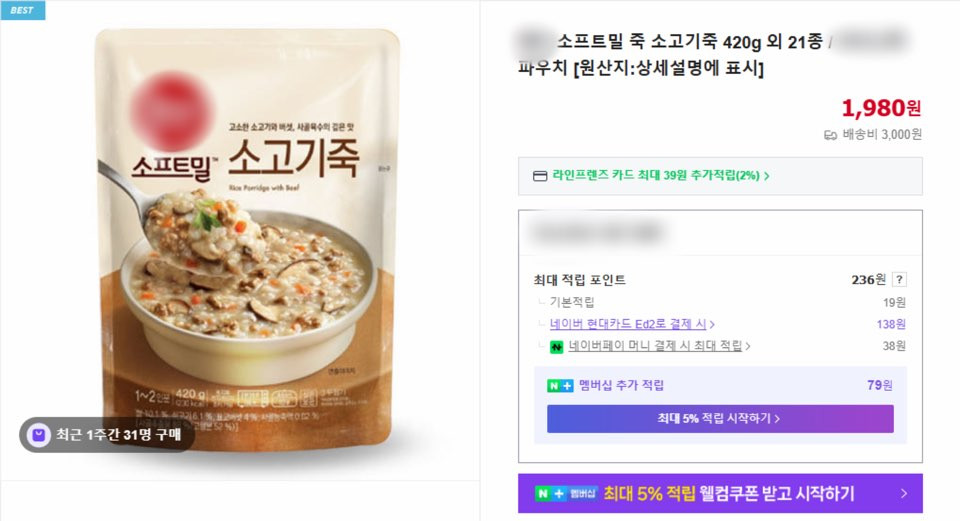Click the 최대 5% 적립 시작하기 button
The width and height of the screenshot is (960, 521).
[x=720, y=419]
